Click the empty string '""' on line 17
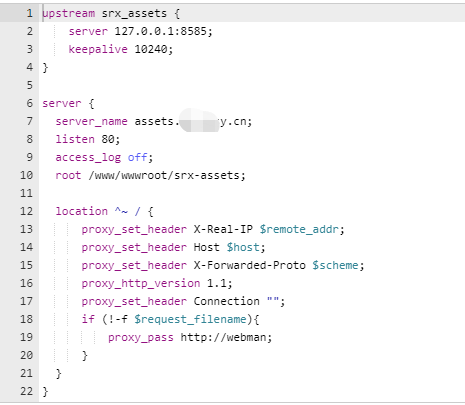The image size is (465, 405). pyautogui.click(x=273, y=300)
